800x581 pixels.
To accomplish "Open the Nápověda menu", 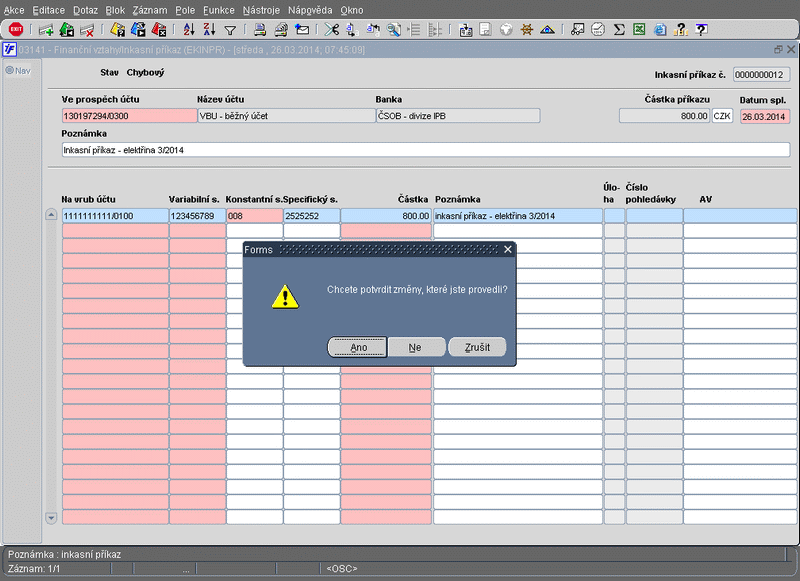I will [310, 10].
